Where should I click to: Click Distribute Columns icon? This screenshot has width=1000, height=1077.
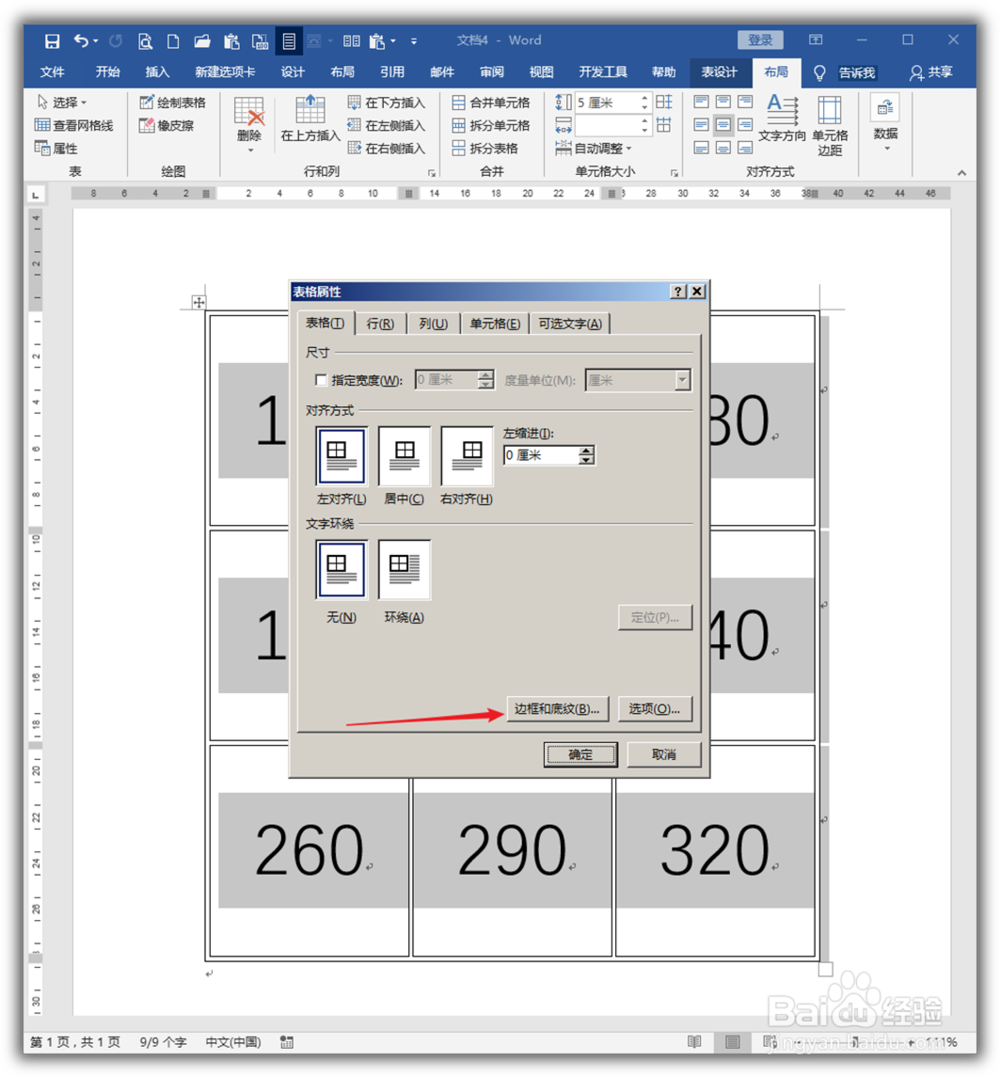coord(664,125)
